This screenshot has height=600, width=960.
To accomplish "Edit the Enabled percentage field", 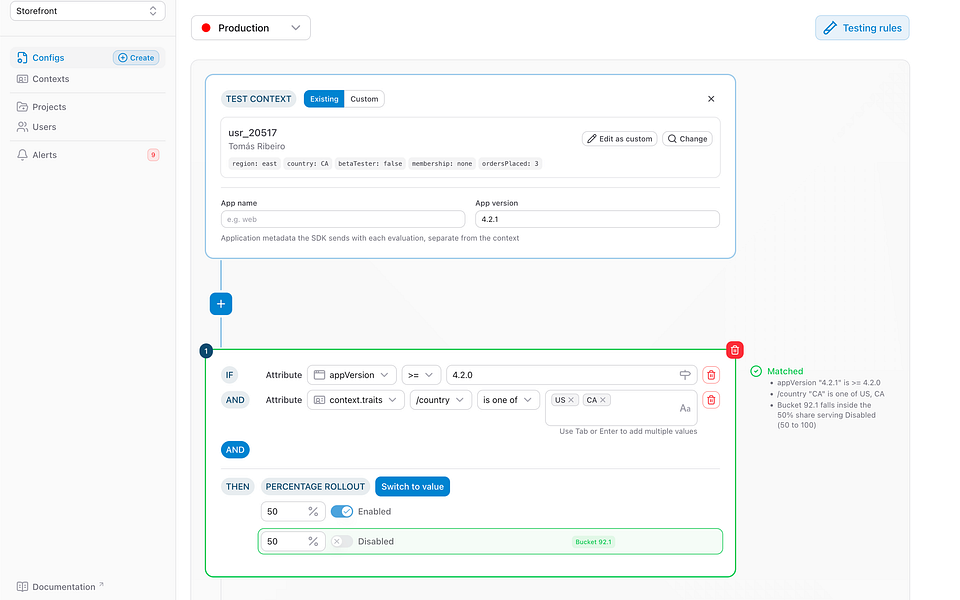I will pos(293,511).
